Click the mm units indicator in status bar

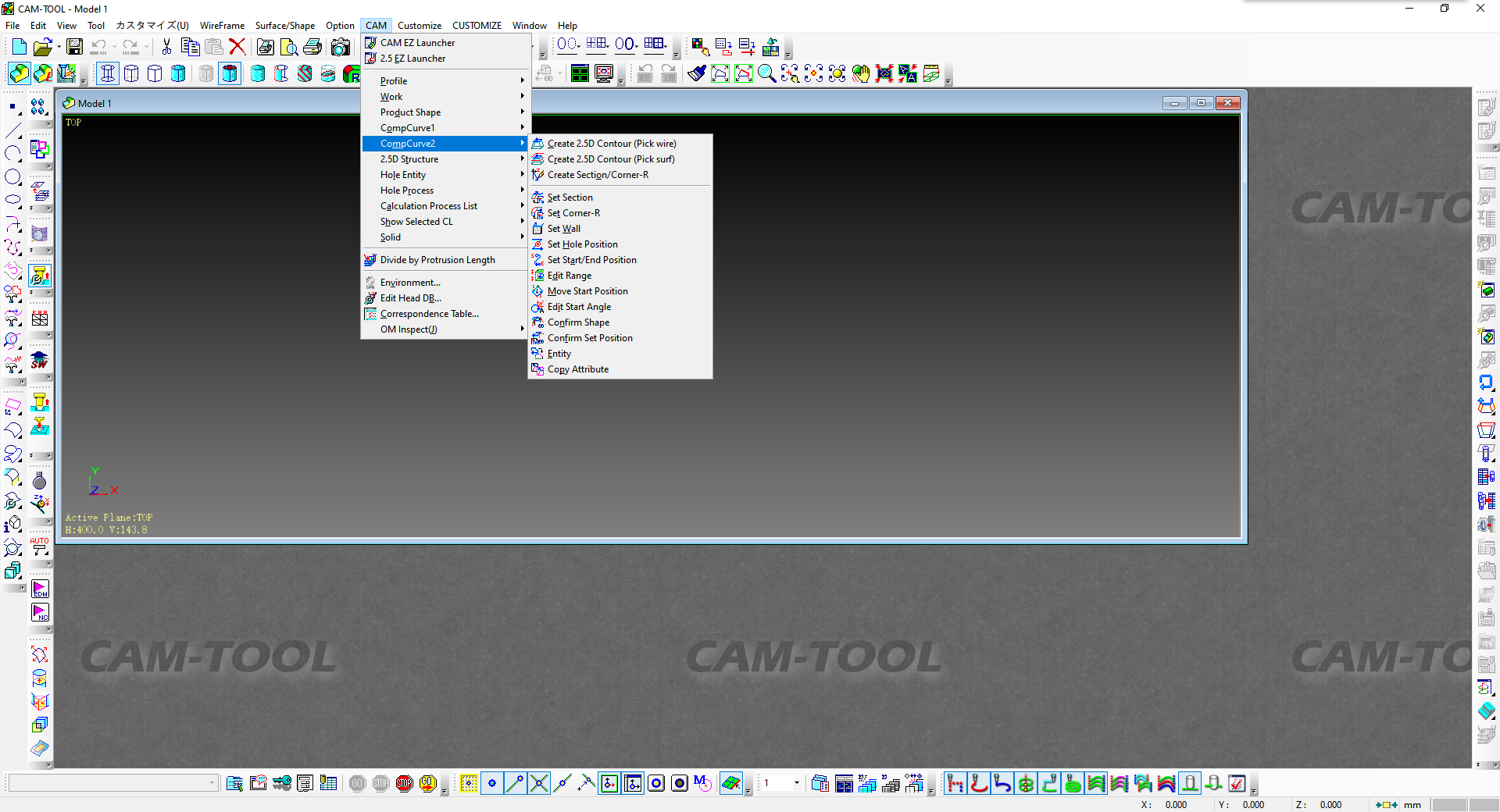click(x=1412, y=805)
